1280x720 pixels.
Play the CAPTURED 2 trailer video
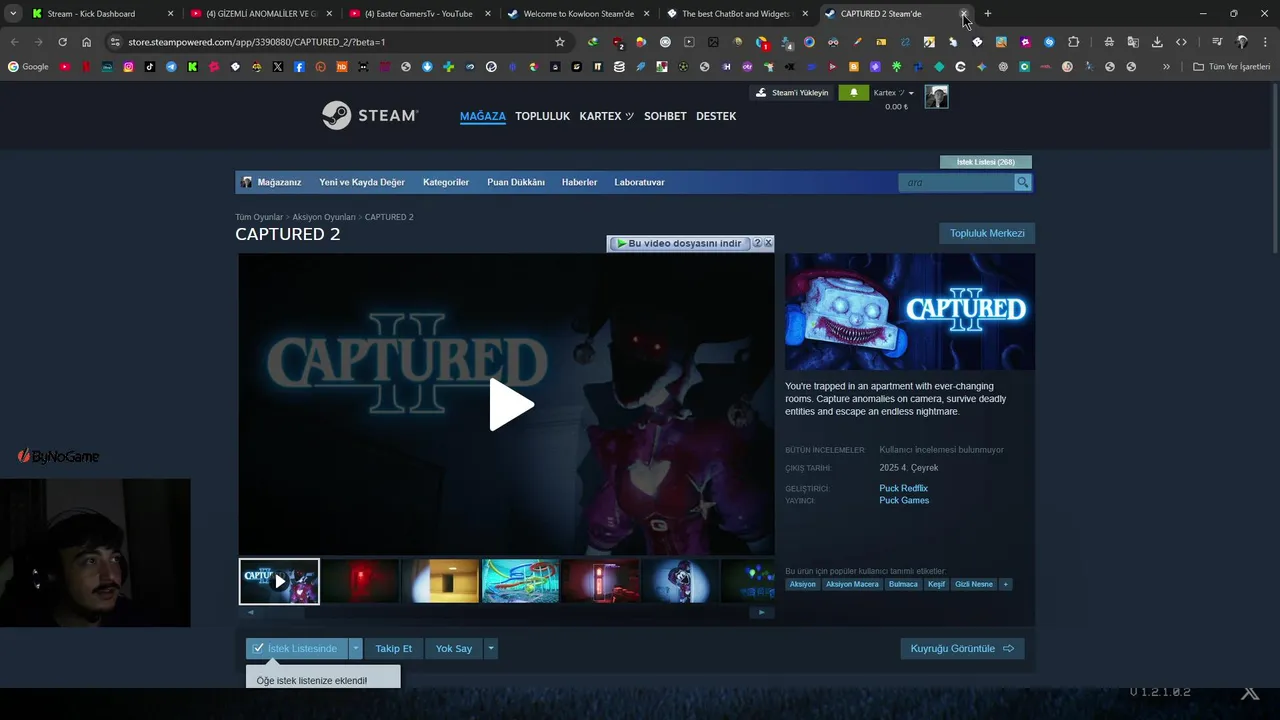(511, 405)
